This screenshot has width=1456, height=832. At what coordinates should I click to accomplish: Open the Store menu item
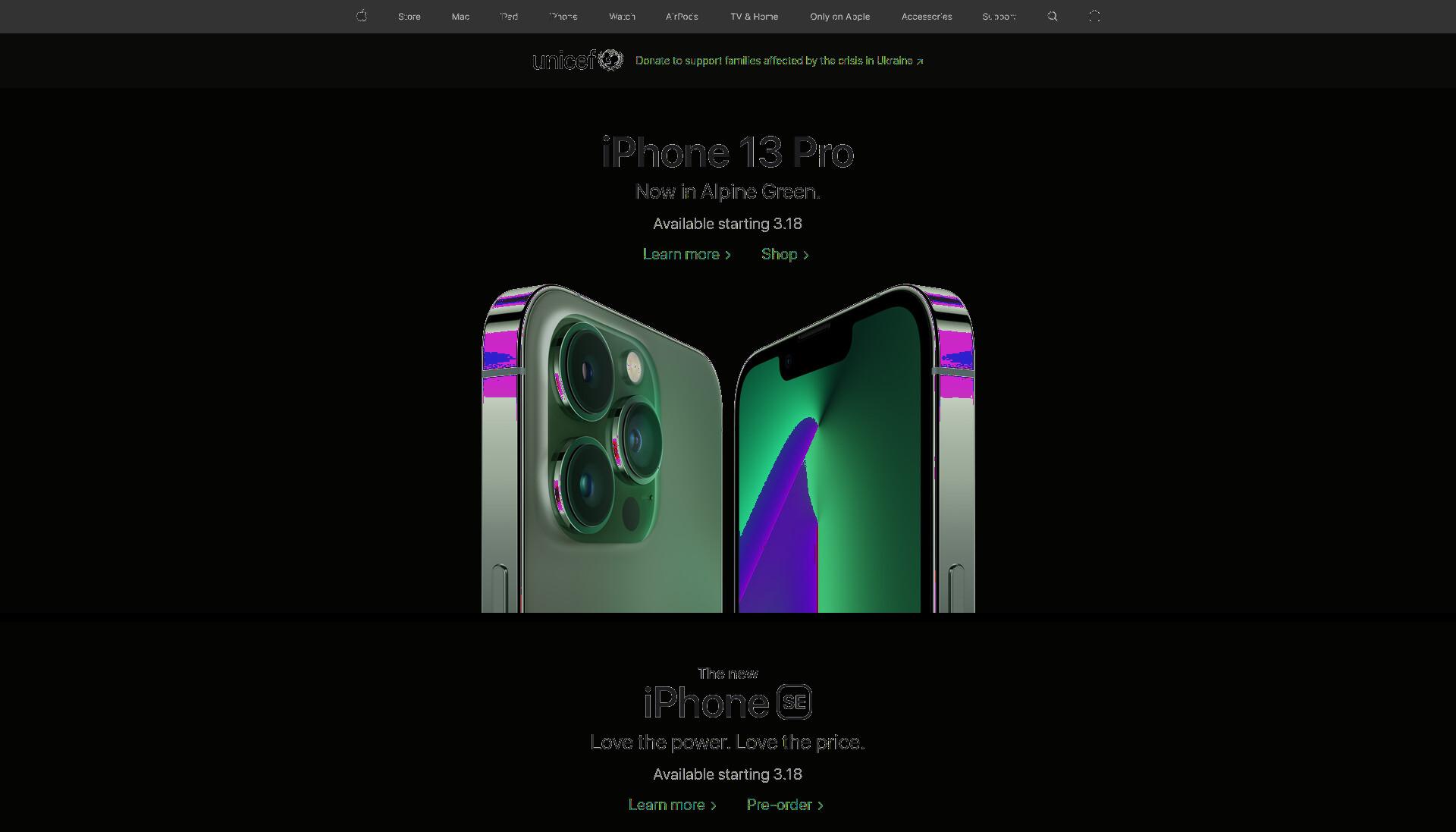(x=409, y=17)
